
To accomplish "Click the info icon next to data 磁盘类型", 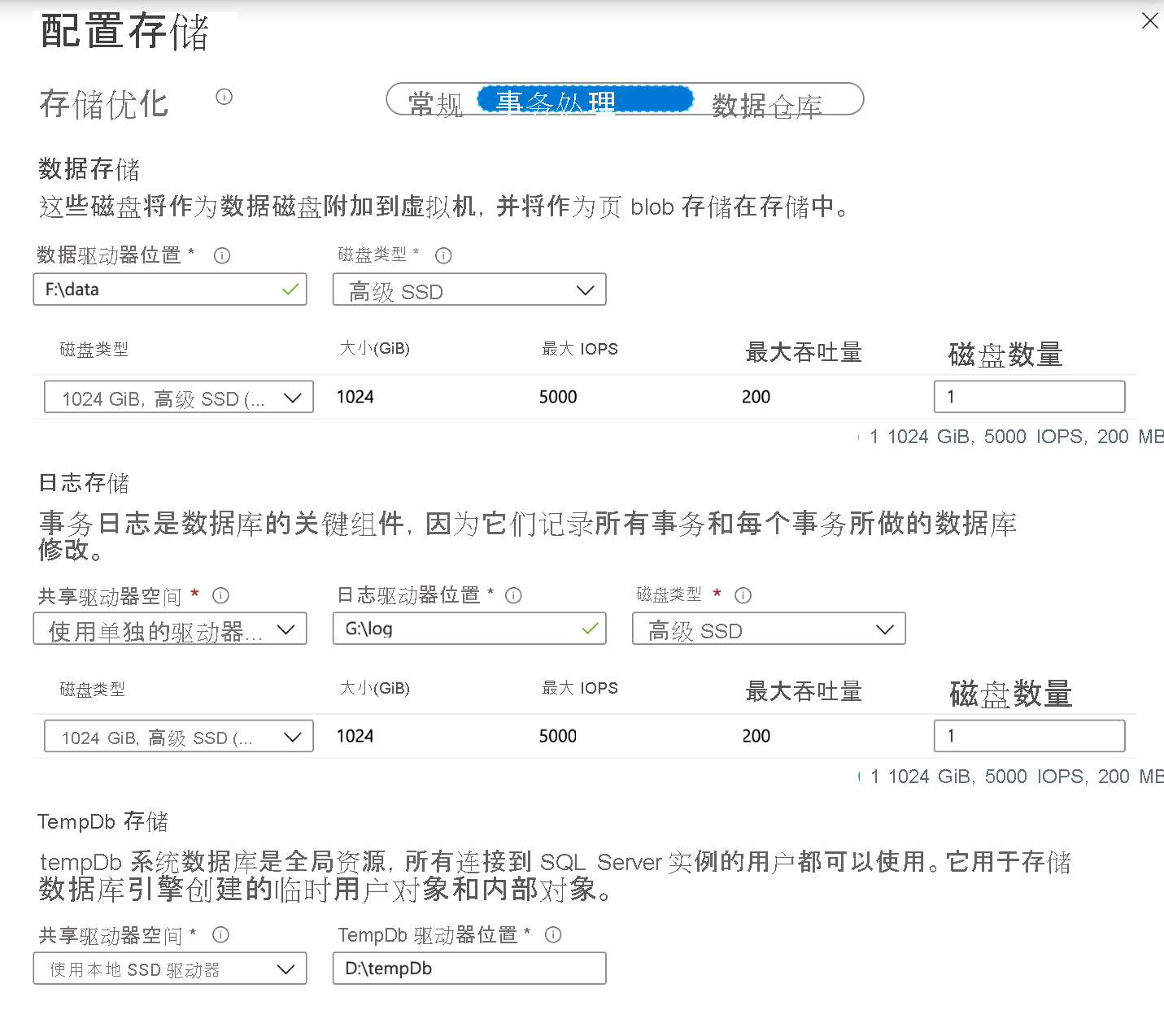I will click(x=443, y=255).
